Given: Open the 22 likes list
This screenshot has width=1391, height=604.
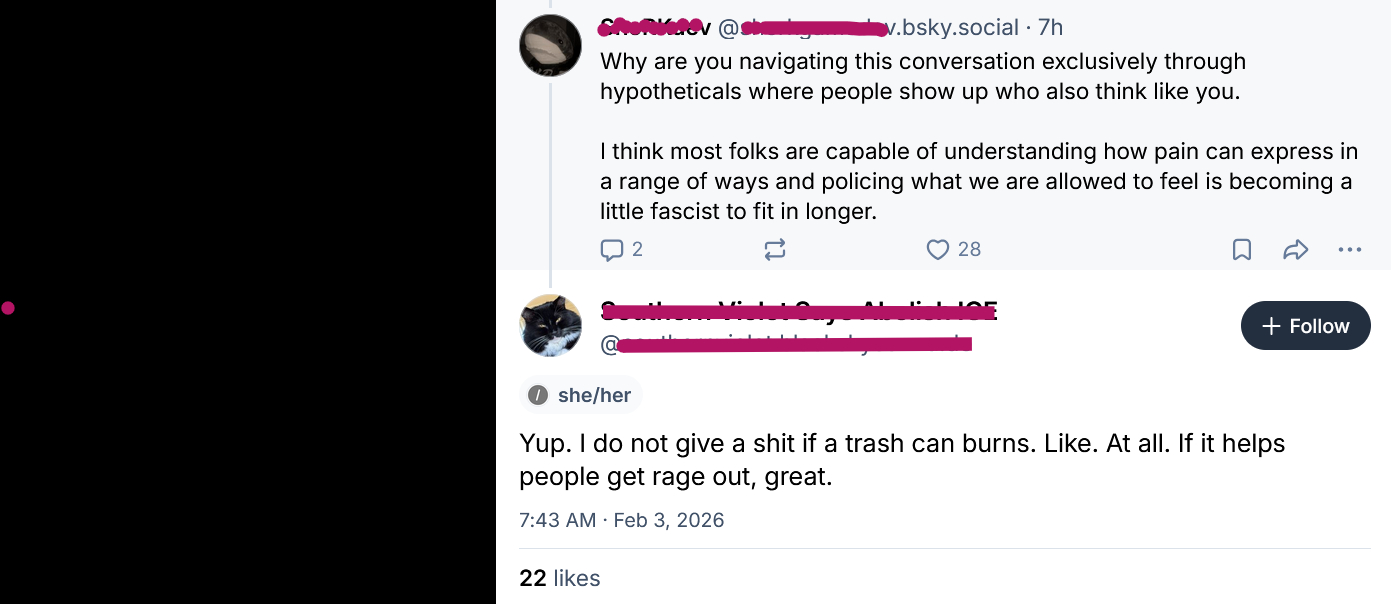Looking at the screenshot, I should click(x=559, y=578).
